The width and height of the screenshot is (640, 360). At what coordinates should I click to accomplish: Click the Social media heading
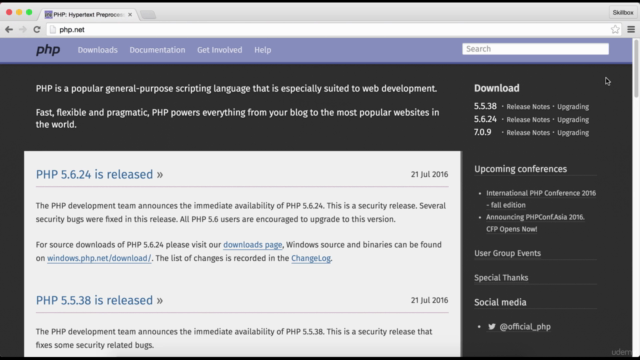[x=500, y=302]
